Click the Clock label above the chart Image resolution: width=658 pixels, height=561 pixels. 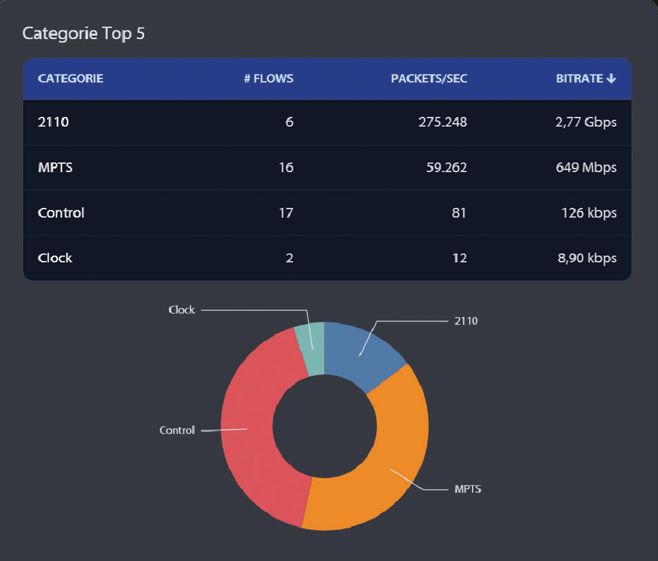181,310
